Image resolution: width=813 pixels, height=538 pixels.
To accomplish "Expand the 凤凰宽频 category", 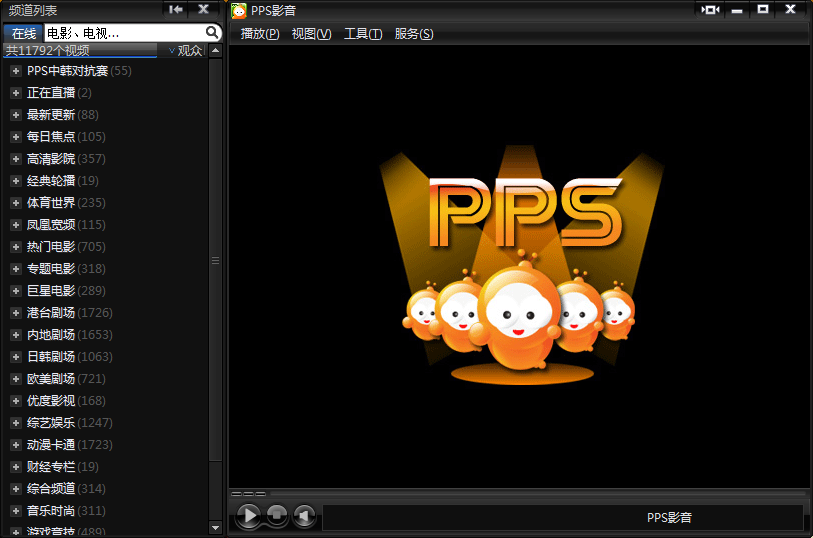I will pyautogui.click(x=16, y=225).
